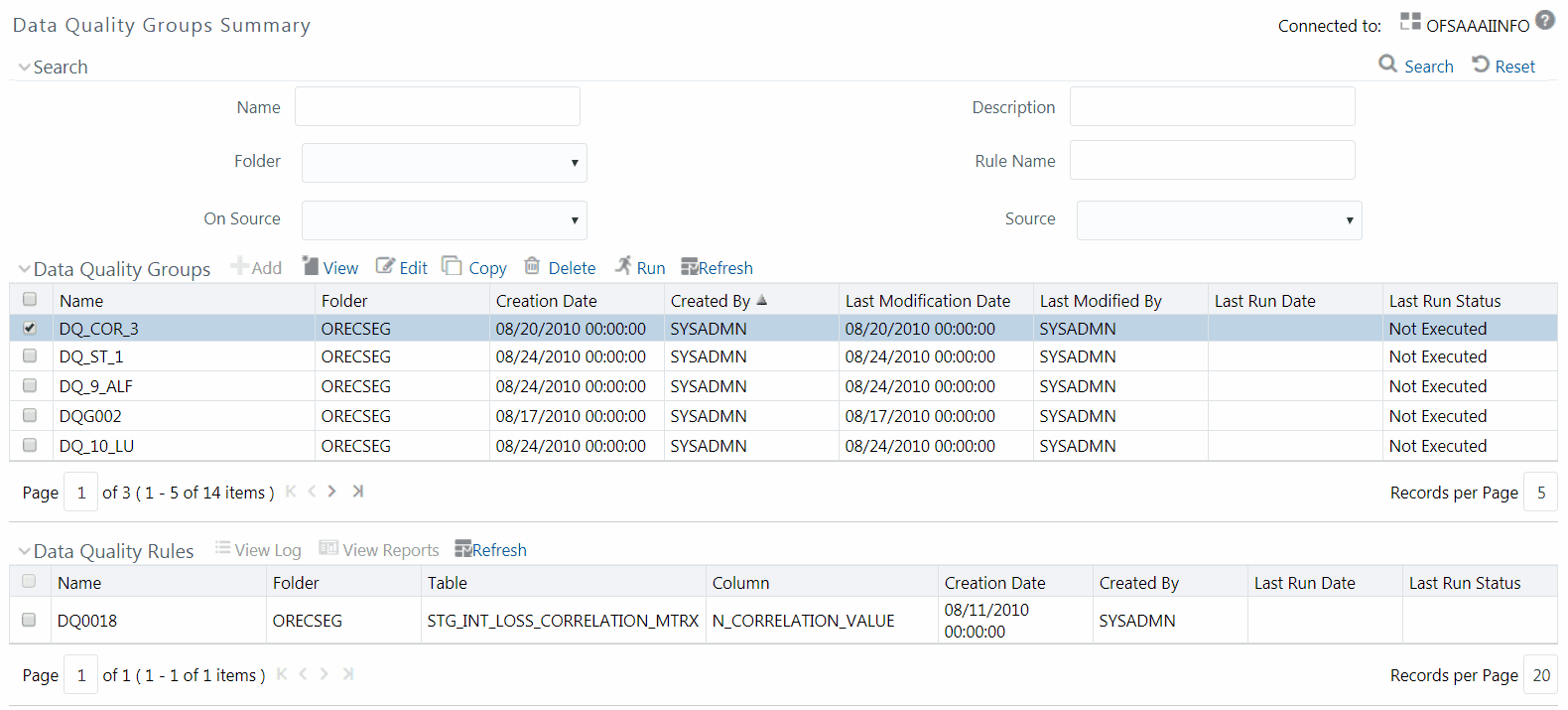Open the Folder dropdown

click(445, 163)
